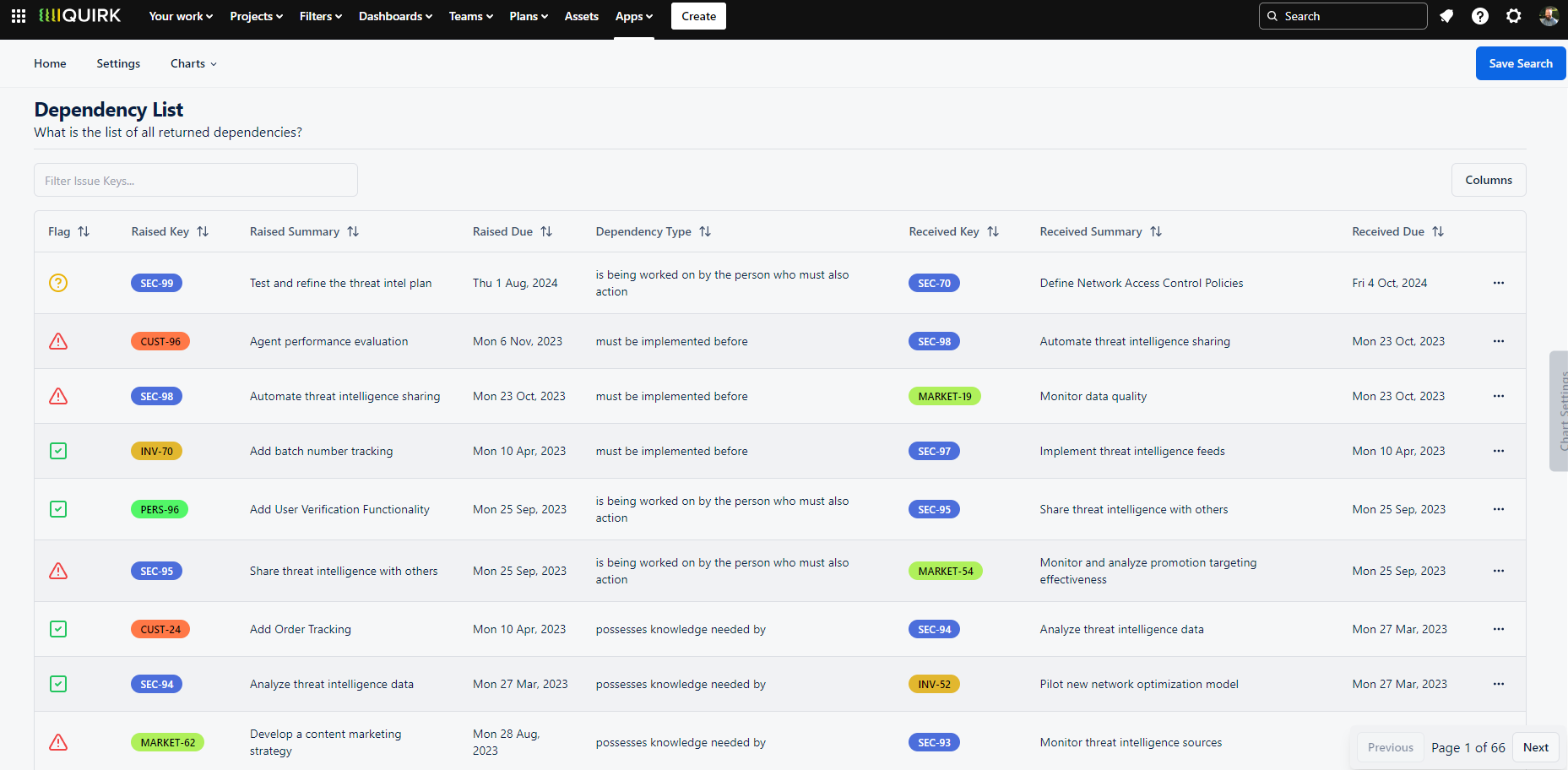The height and width of the screenshot is (770, 1568).
Task: Open the MARKET-62 raised key badge
Action: point(167,742)
